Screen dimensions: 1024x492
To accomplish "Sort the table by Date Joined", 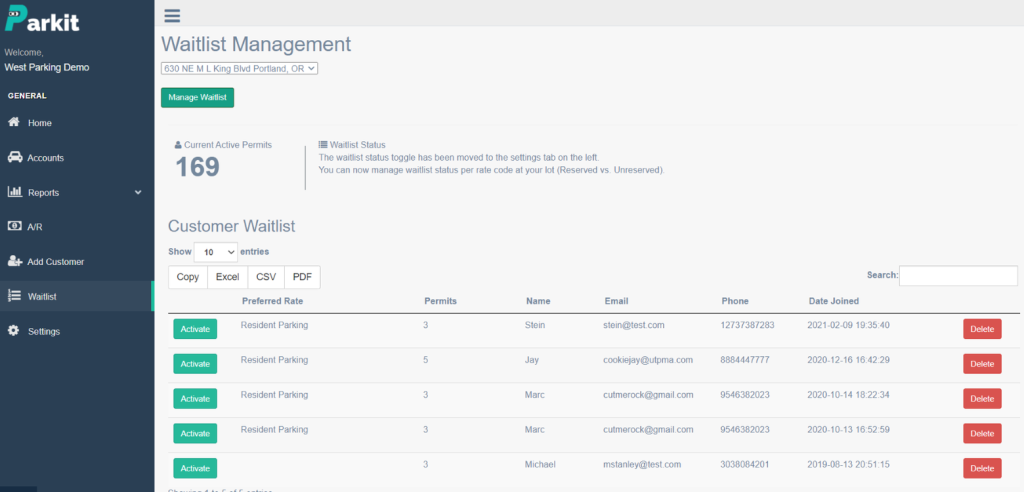I will pos(833,301).
